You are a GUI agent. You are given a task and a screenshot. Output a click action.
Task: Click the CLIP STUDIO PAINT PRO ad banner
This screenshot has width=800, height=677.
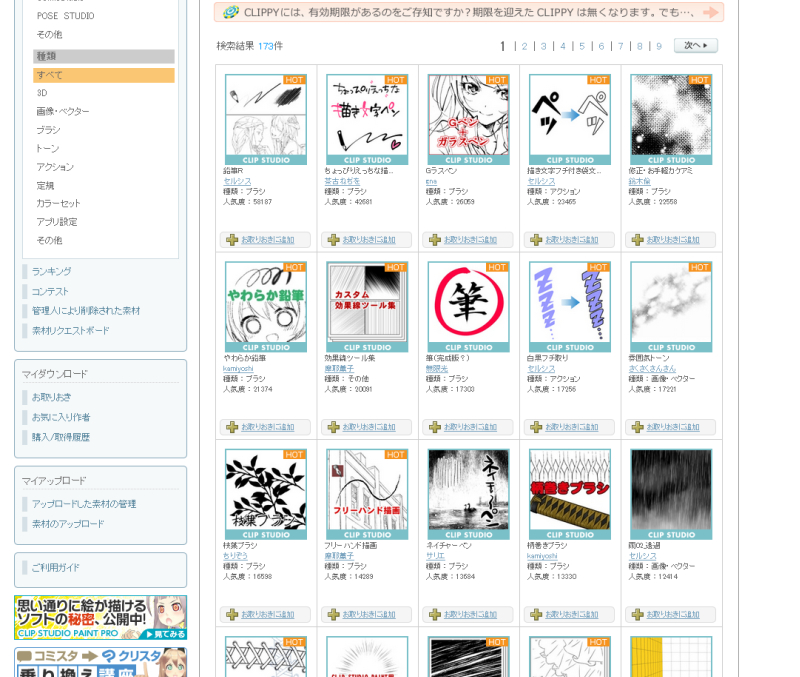[x=100, y=617]
